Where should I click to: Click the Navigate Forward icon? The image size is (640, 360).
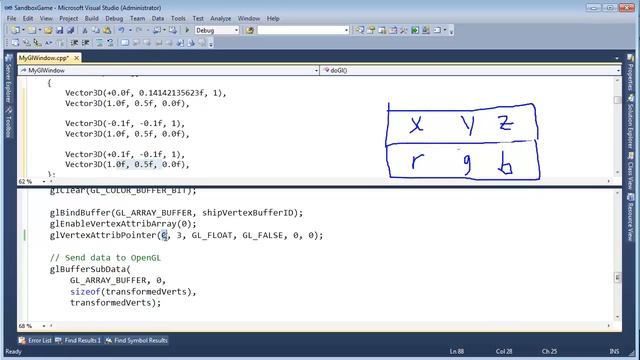pos(173,30)
